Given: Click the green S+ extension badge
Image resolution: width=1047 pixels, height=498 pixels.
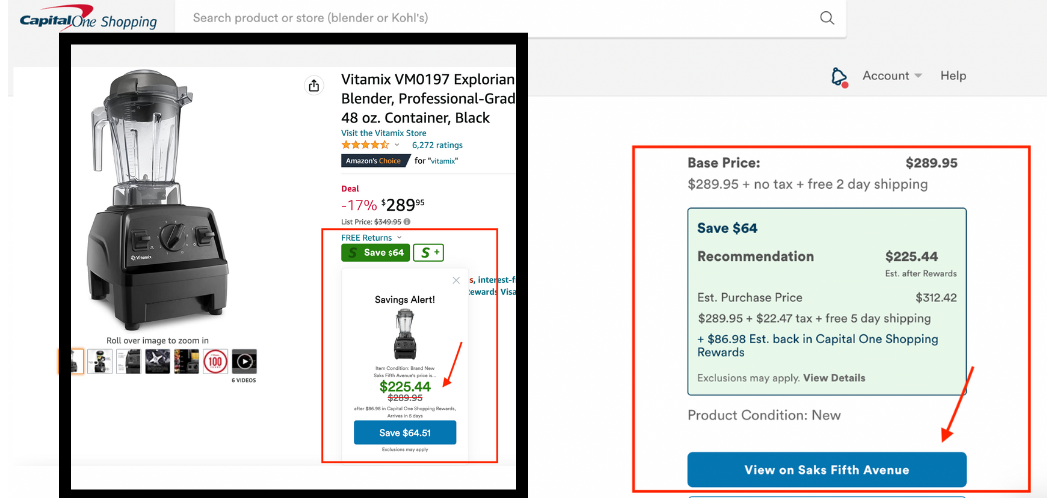Looking at the screenshot, I should click(429, 253).
